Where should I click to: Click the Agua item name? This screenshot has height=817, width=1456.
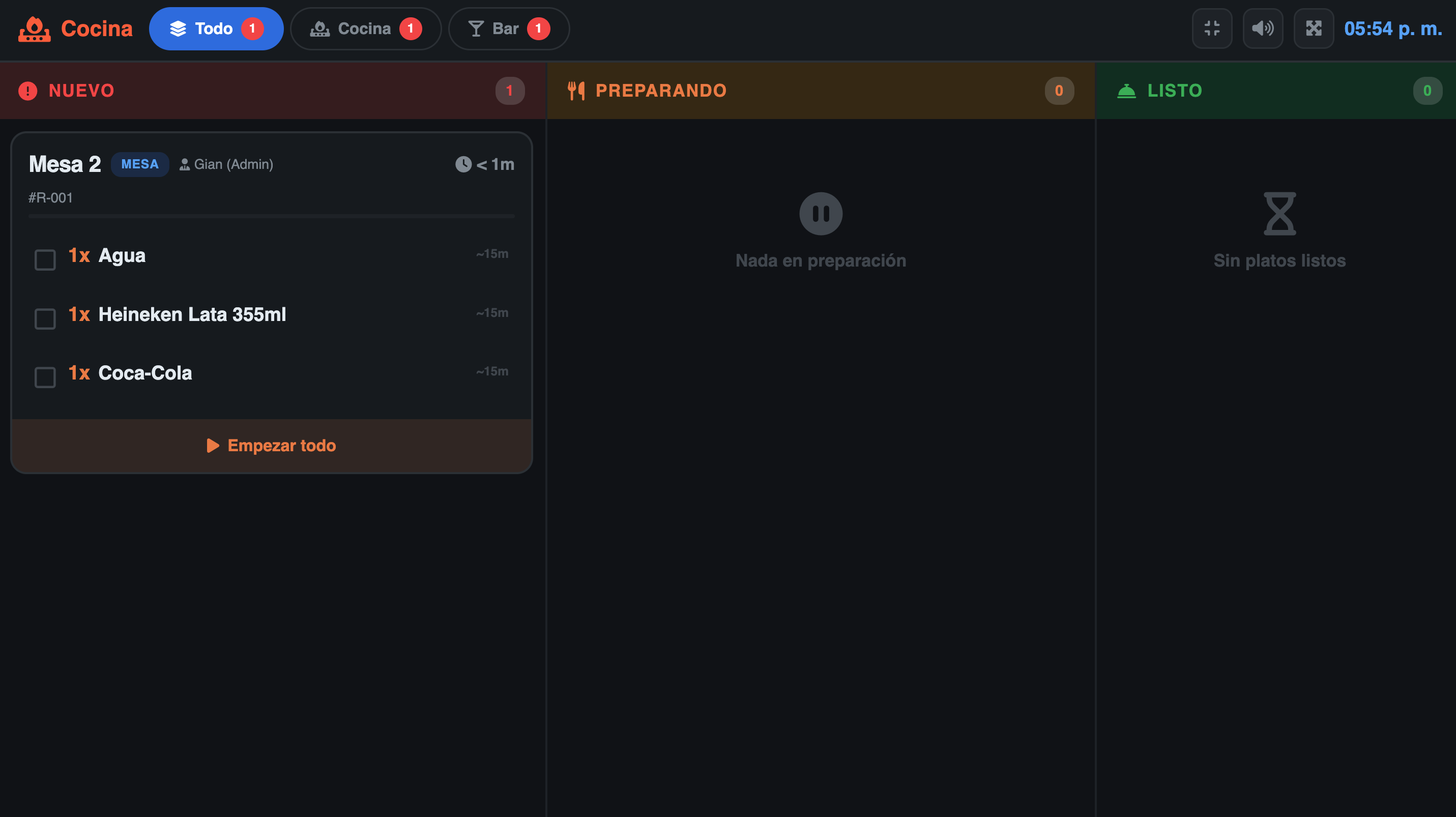tap(122, 255)
